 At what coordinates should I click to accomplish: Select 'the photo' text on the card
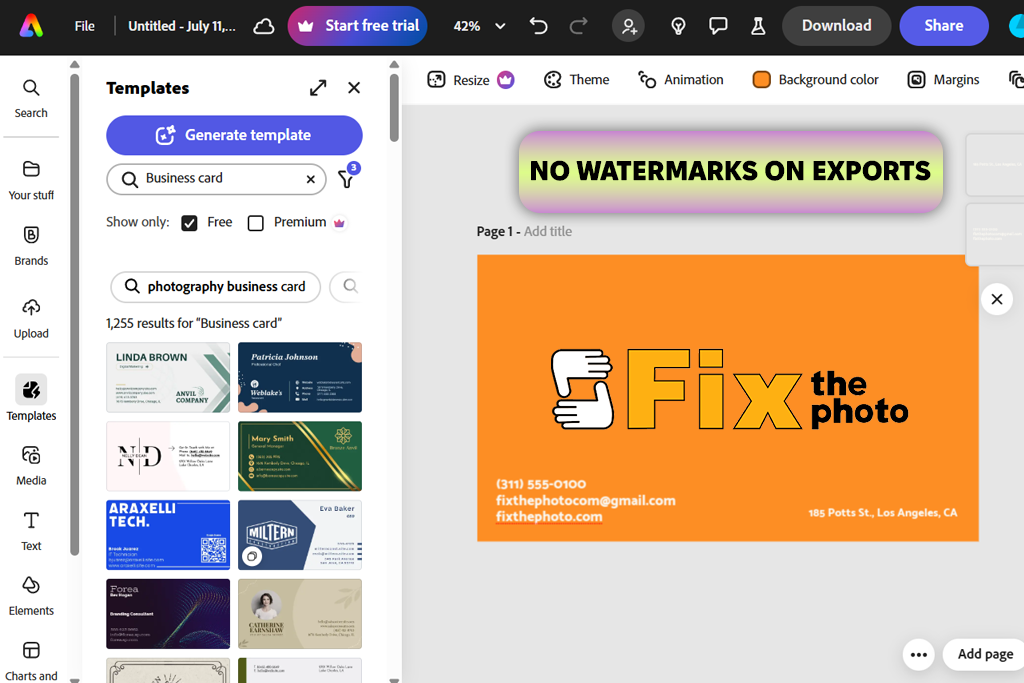tap(859, 398)
